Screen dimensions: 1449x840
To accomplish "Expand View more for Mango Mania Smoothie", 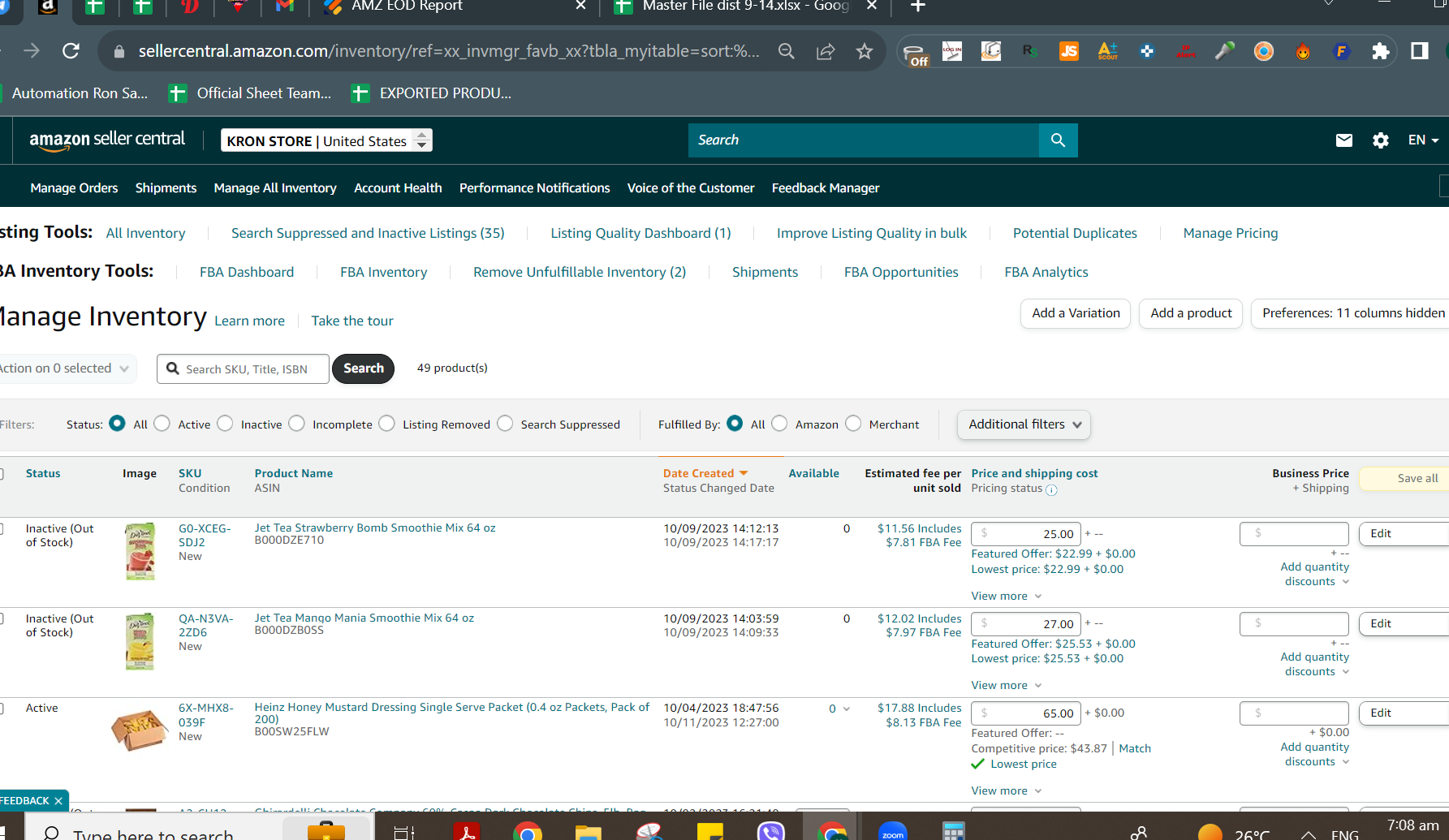I will click(1007, 685).
